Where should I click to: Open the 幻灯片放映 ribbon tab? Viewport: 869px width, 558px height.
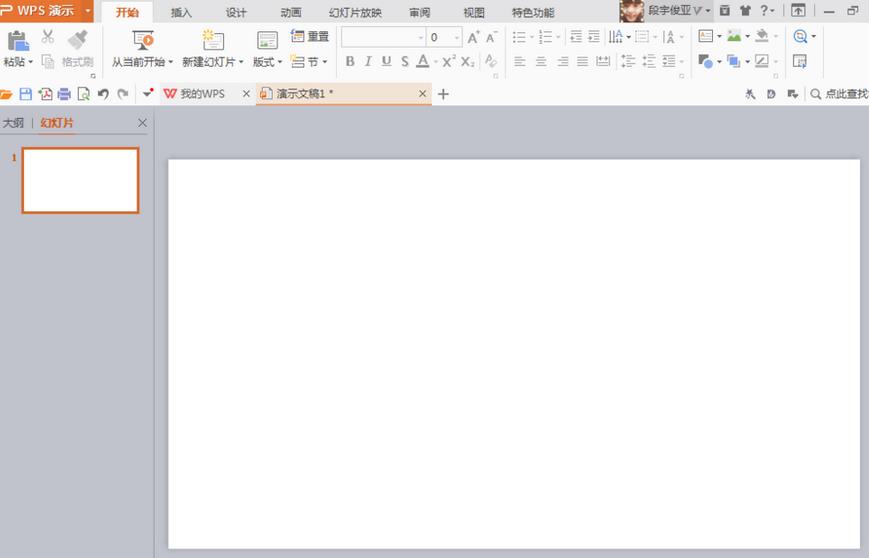point(355,12)
